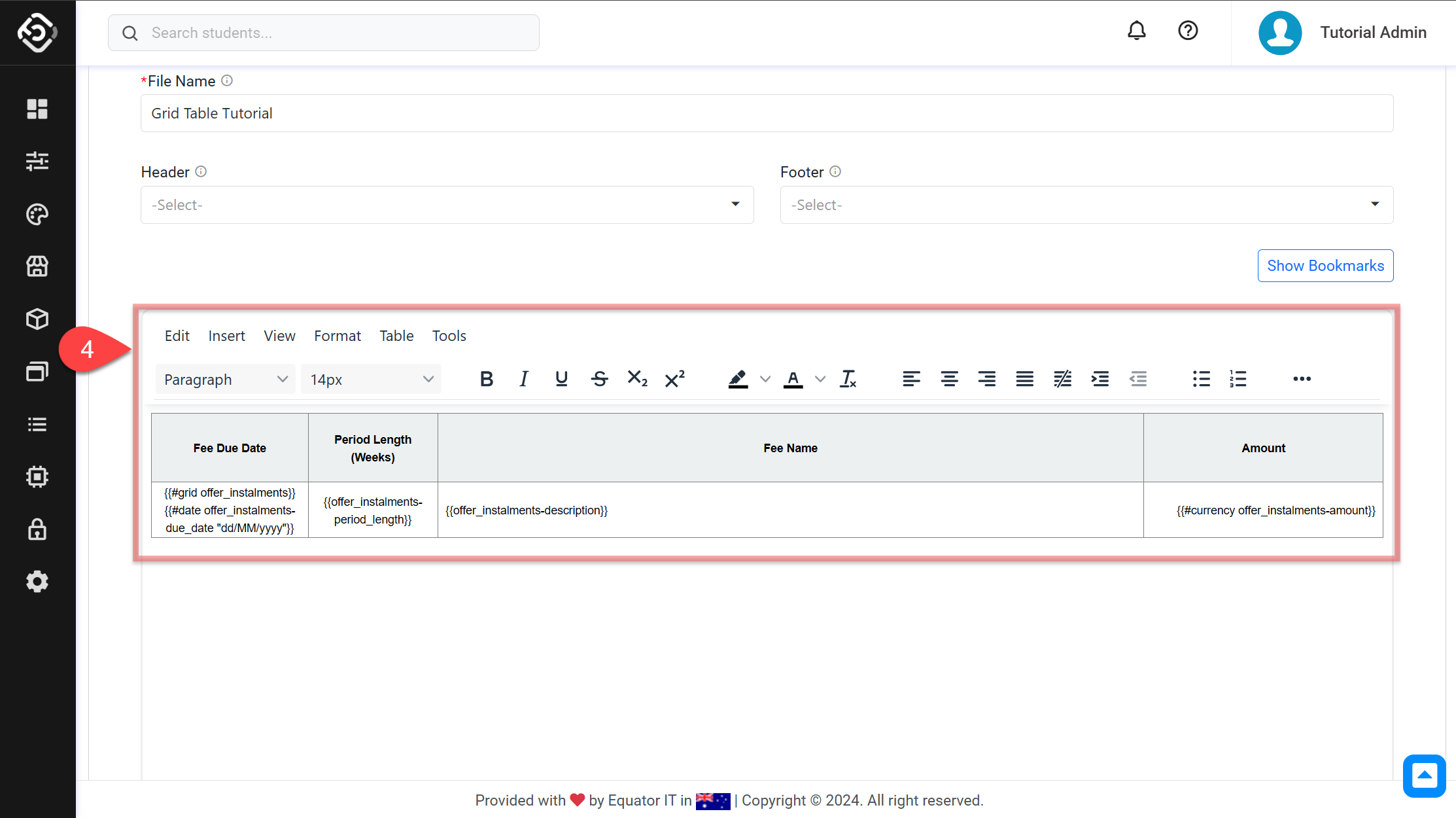Open the Header select dropdown
Viewport: 1456px width, 818px height.
(447, 205)
